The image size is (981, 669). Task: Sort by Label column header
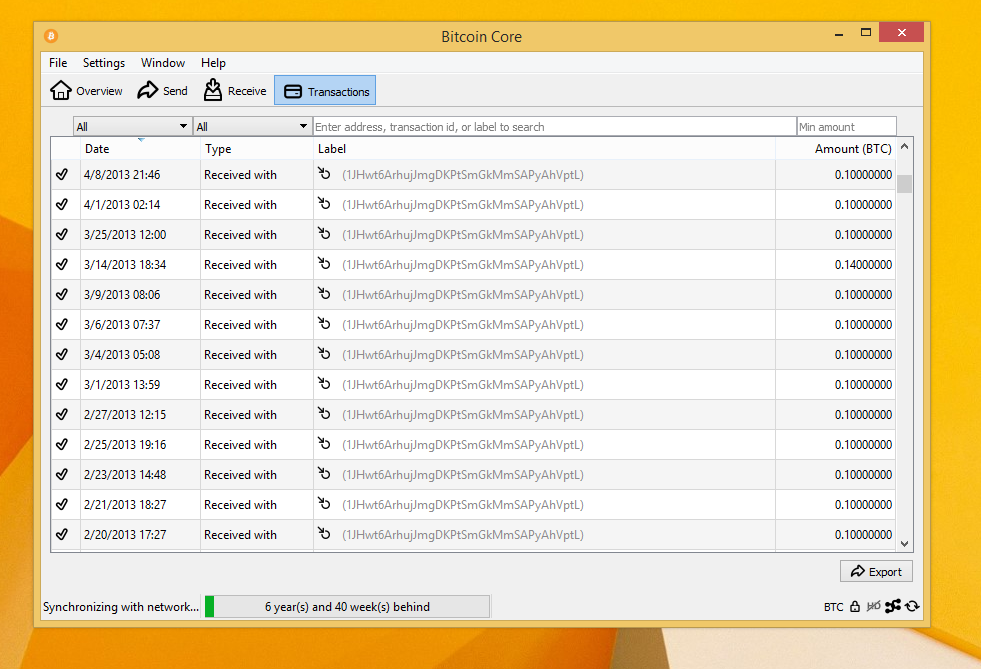(544, 149)
